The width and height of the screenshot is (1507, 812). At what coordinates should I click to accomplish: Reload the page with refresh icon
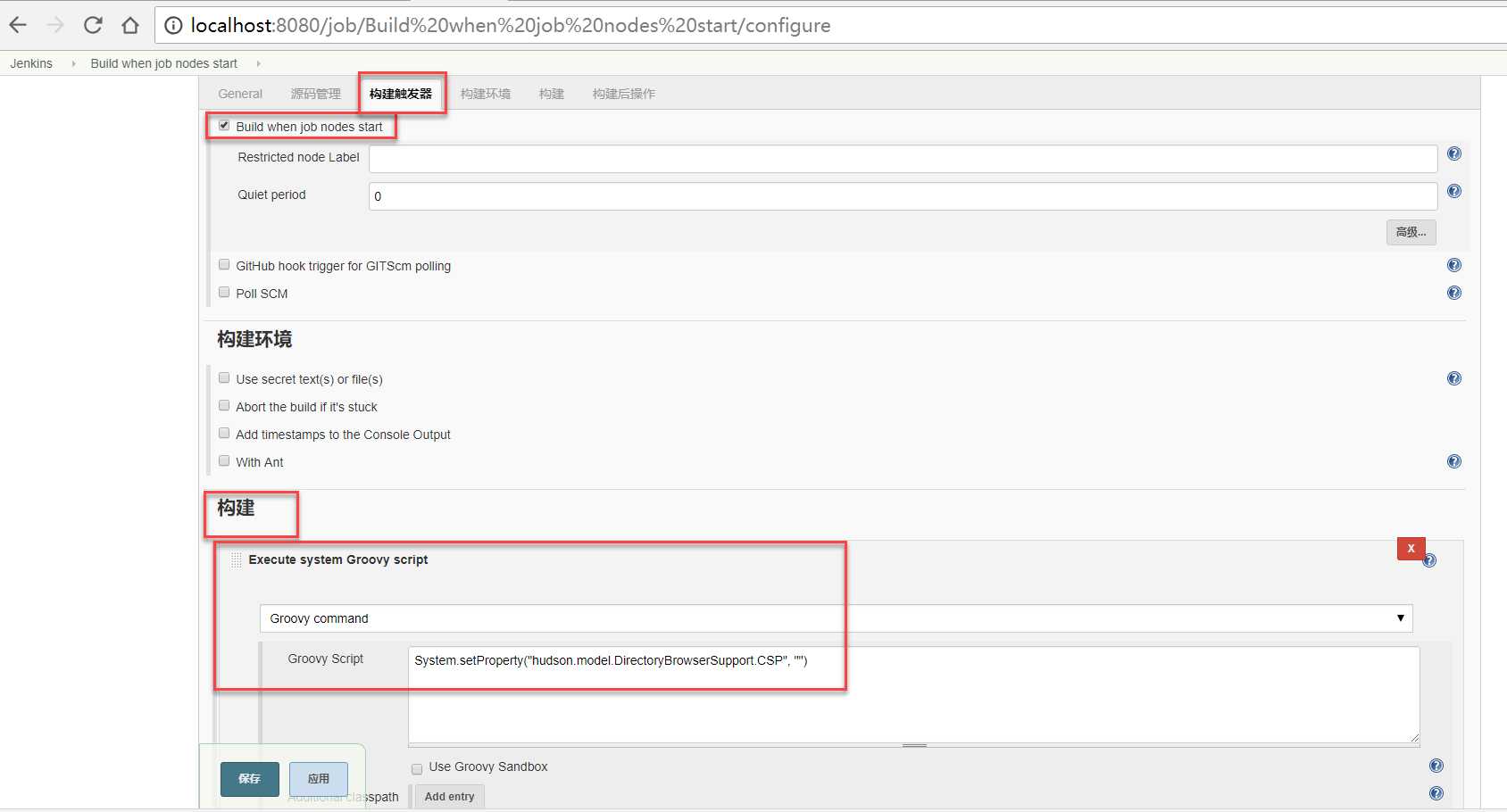(x=93, y=25)
